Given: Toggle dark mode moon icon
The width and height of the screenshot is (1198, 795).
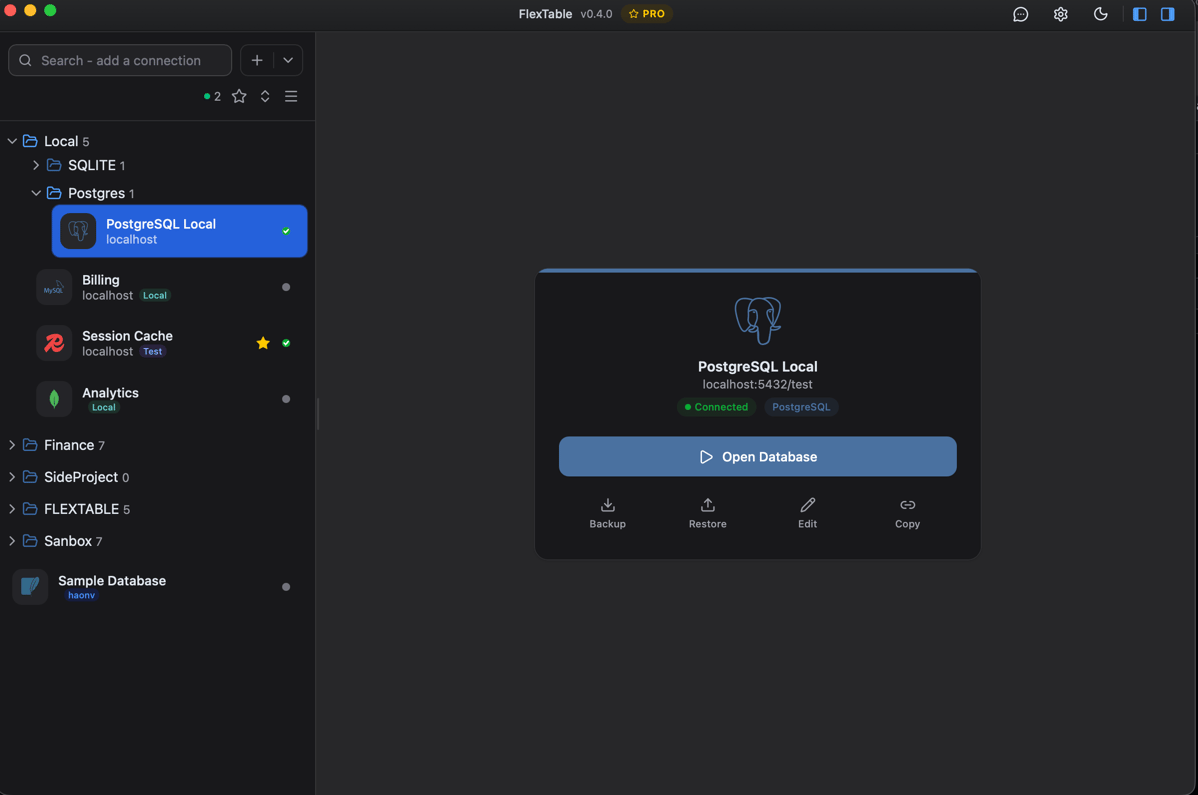Looking at the screenshot, I should [x=1100, y=15].
